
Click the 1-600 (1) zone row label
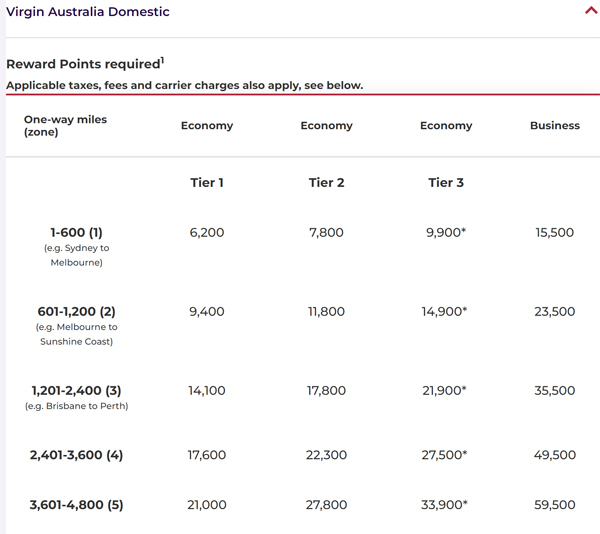[x=77, y=232]
